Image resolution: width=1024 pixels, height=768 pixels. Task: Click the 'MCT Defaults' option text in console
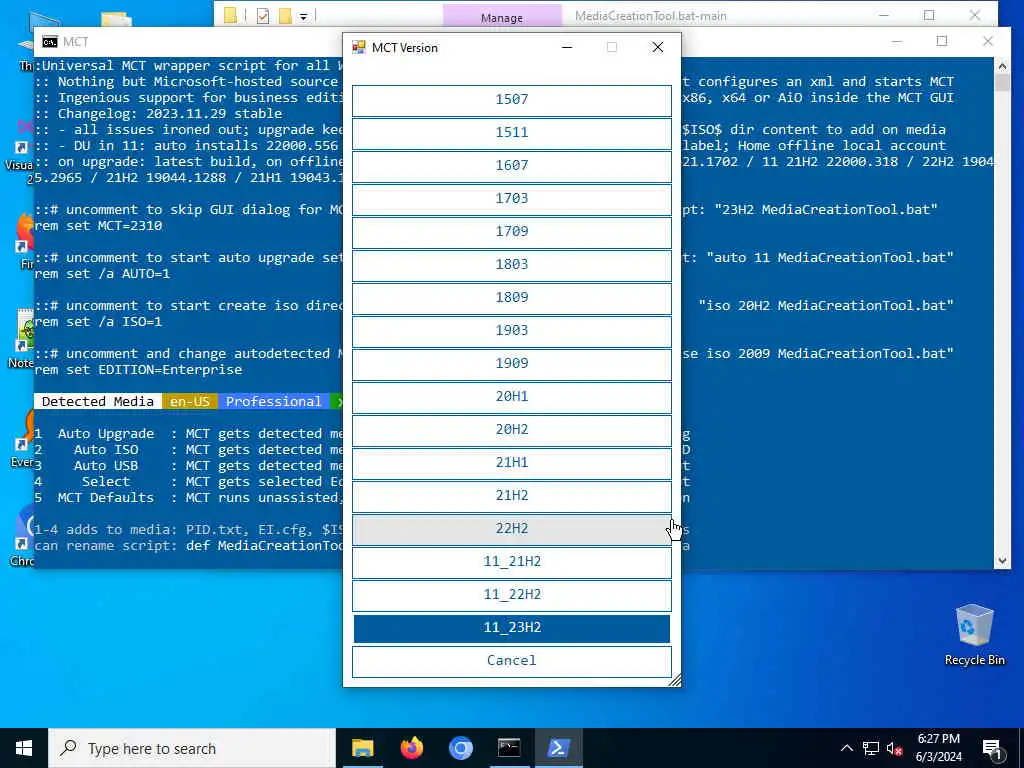pyautogui.click(x=106, y=498)
